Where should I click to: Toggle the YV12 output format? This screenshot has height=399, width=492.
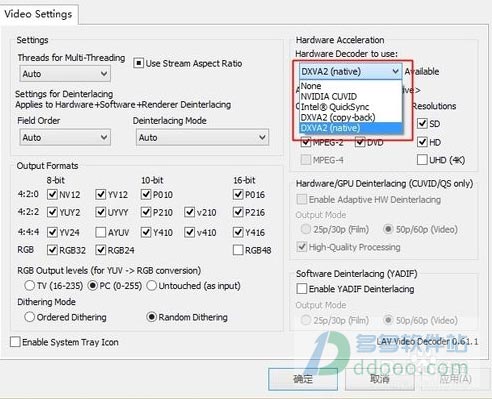[x=100, y=194]
